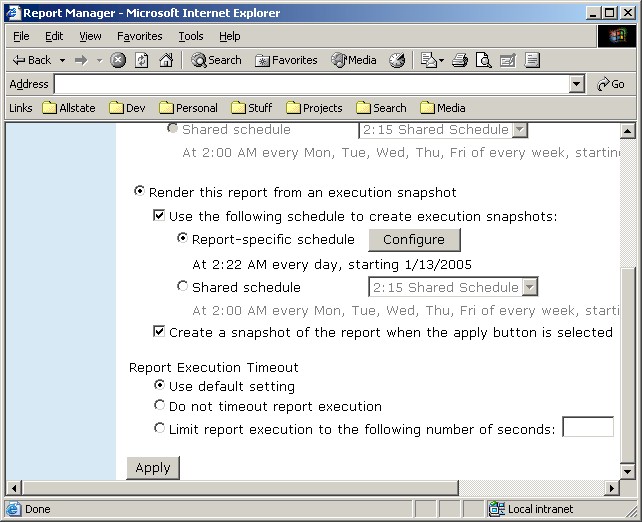Click the Report Execution Timeout heading
642x522 pixels.
point(213,367)
